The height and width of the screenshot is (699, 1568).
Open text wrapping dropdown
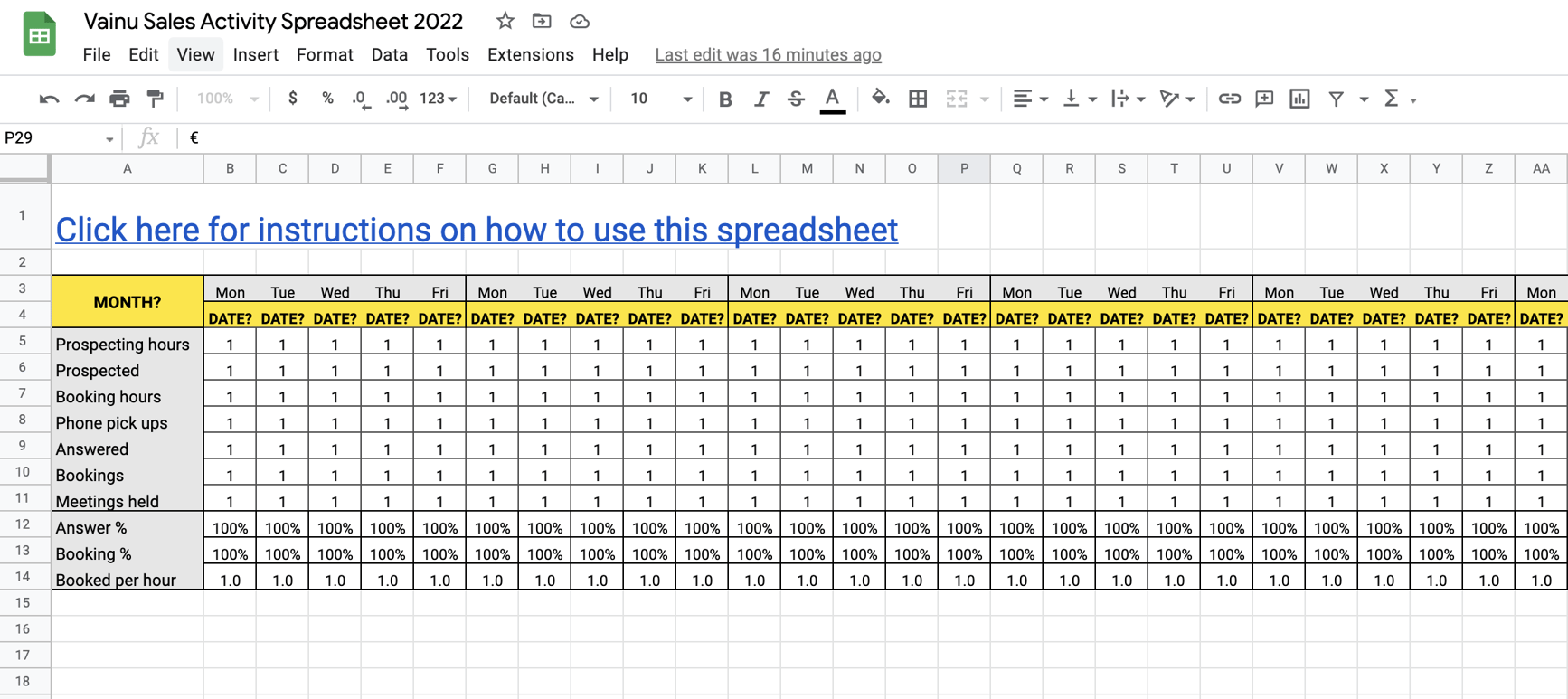(1128, 99)
